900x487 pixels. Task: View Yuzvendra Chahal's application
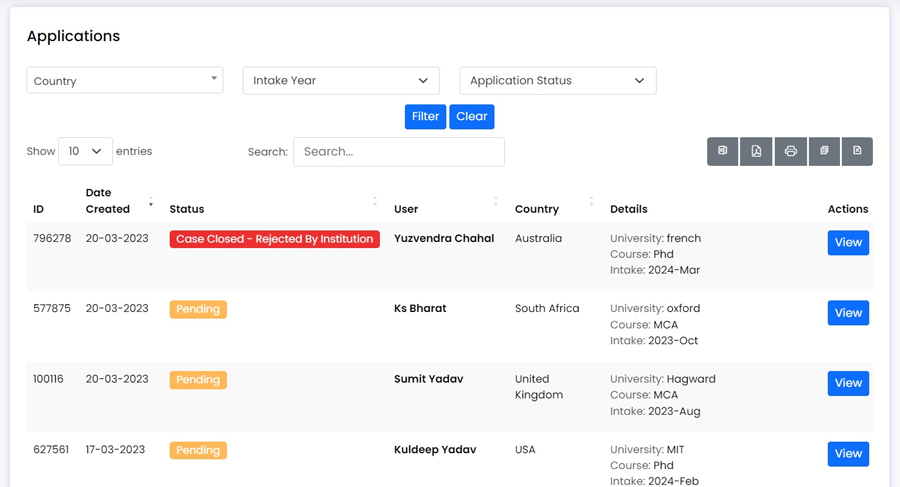[848, 242]
